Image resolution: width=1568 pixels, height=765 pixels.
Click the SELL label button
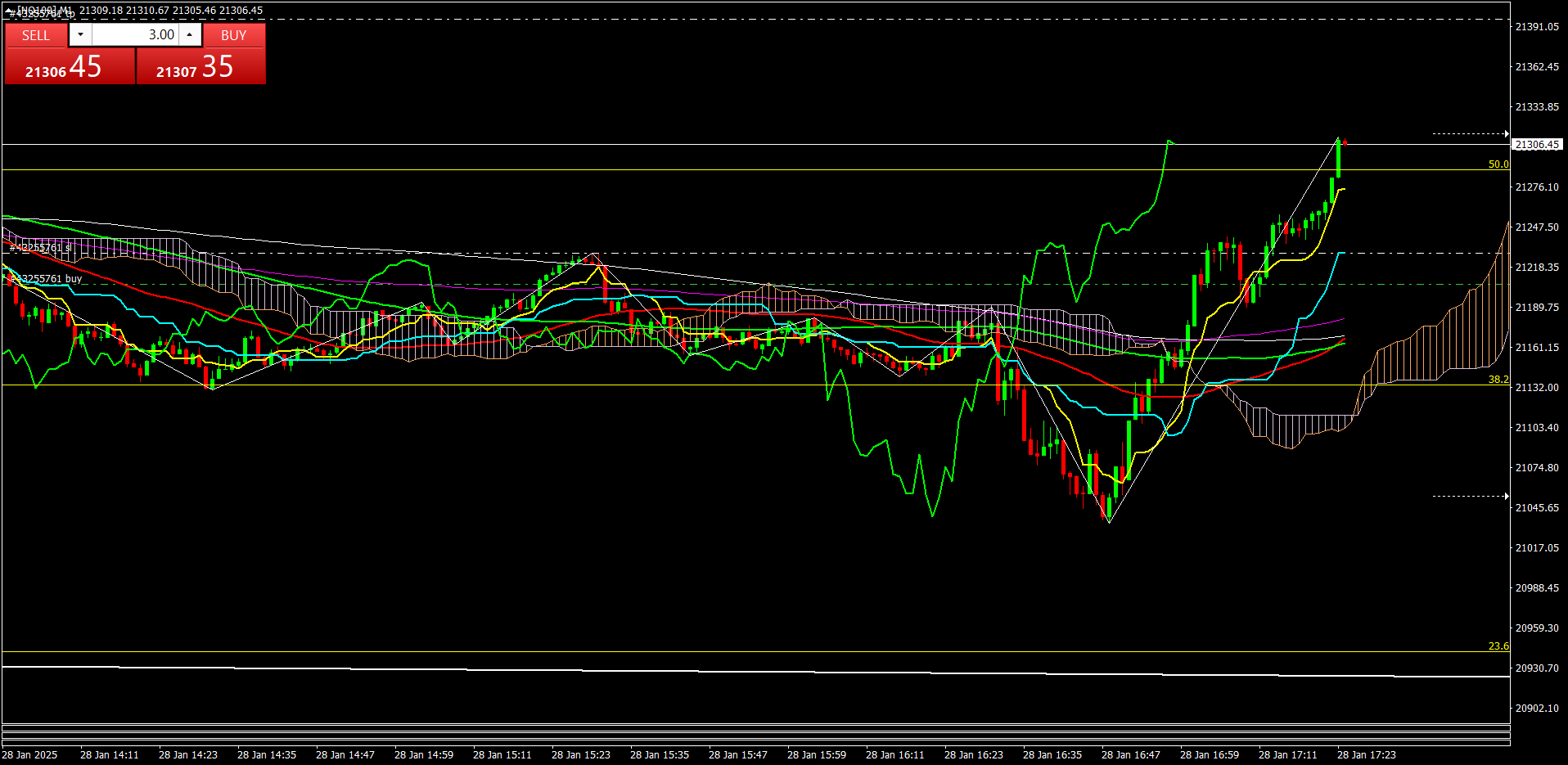pyautogui.click(x=36, y=35)
